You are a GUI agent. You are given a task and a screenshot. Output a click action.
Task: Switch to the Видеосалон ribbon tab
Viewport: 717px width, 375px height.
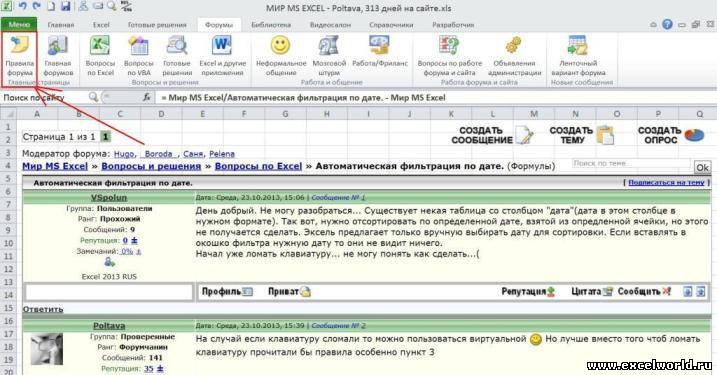(330, 25)
